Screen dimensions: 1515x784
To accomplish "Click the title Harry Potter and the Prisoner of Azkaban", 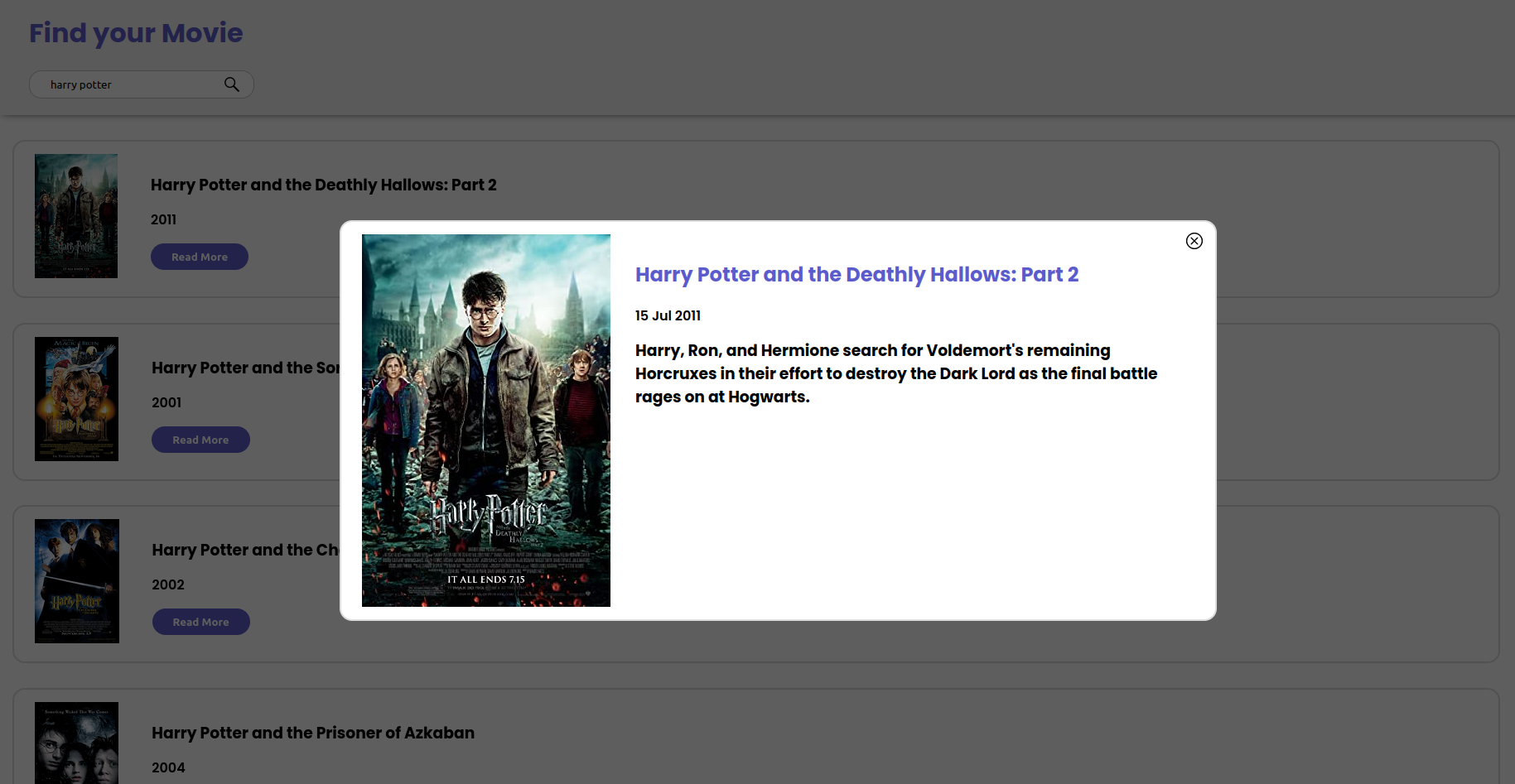I will (313, 733).
